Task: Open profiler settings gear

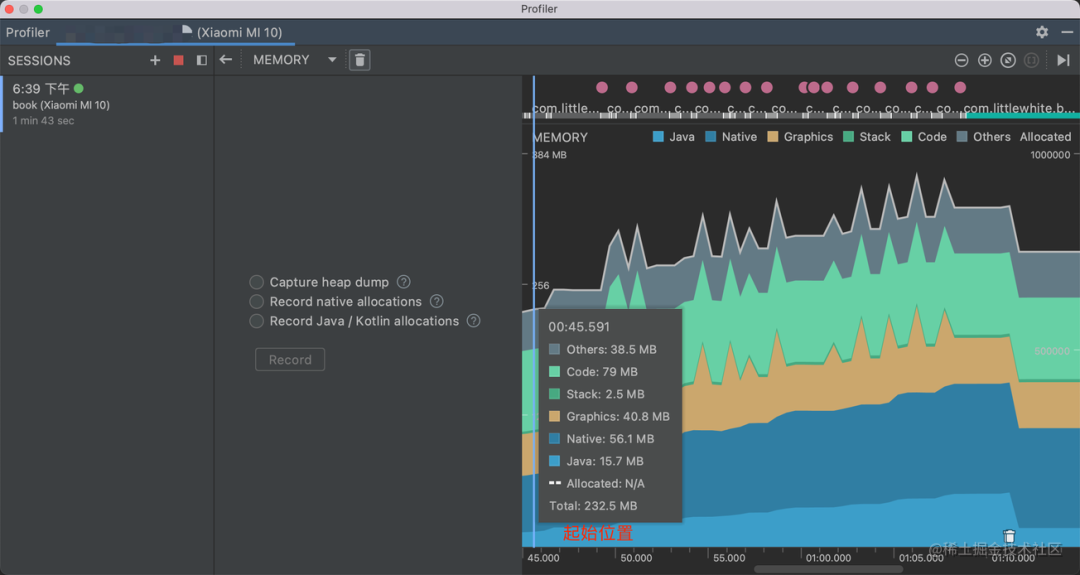Action: pyautogui.click(x=1042, y=32)
